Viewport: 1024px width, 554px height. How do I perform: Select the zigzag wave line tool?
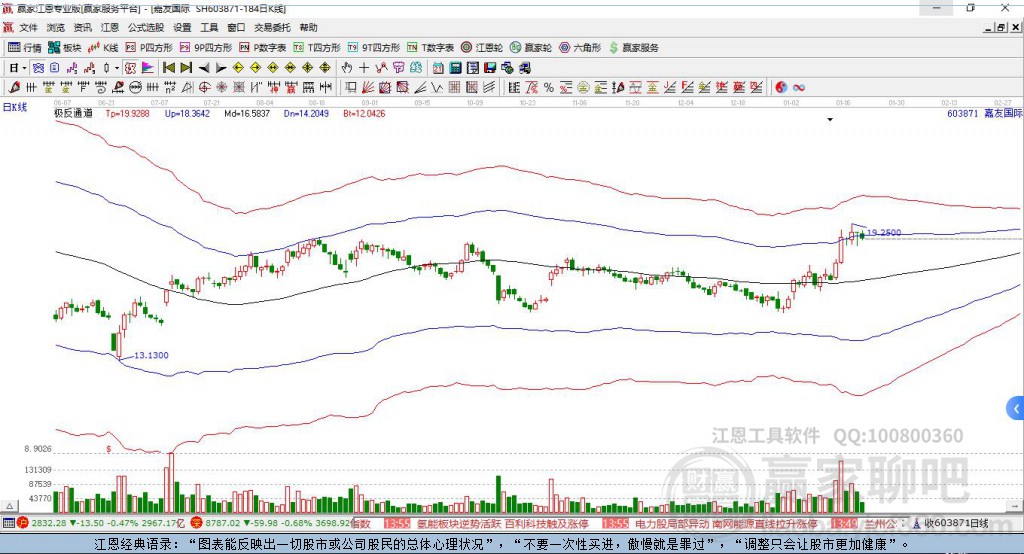tap(437, 88)
